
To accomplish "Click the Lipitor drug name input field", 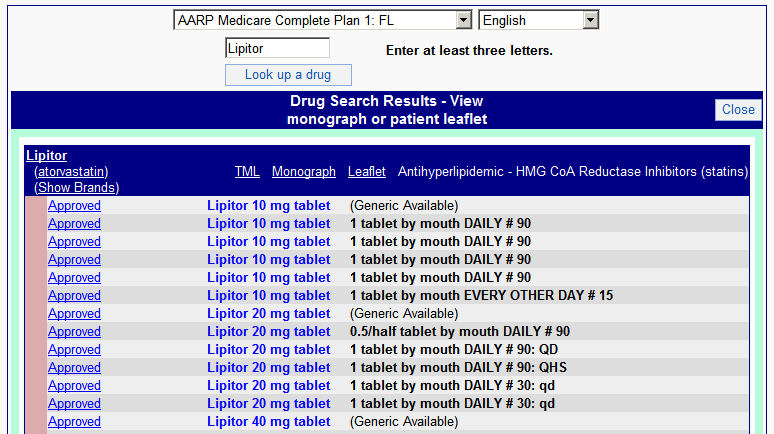I will coord(277,48).
